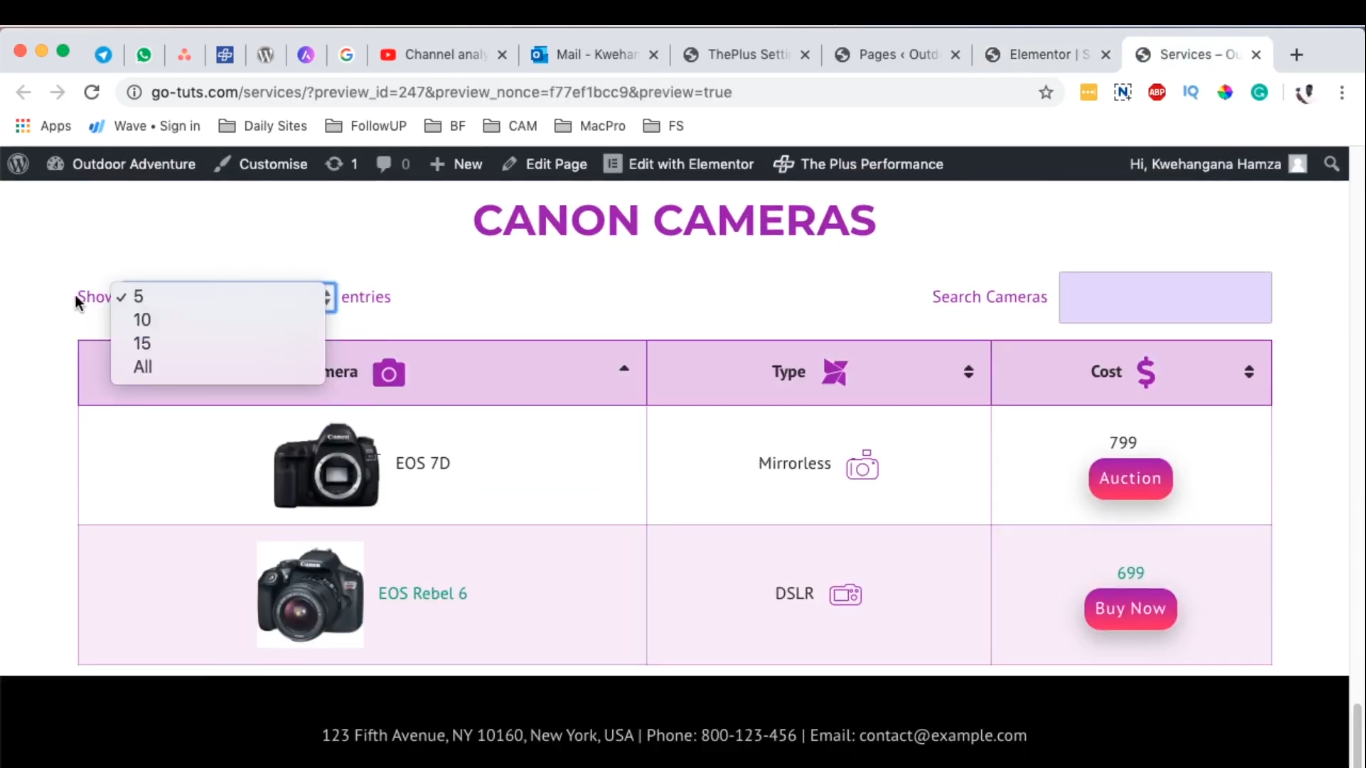Image resolution: width=1366 pixels, height=768 pixels.
Task: Open the pinned Google tab
Action: (346, 55)
